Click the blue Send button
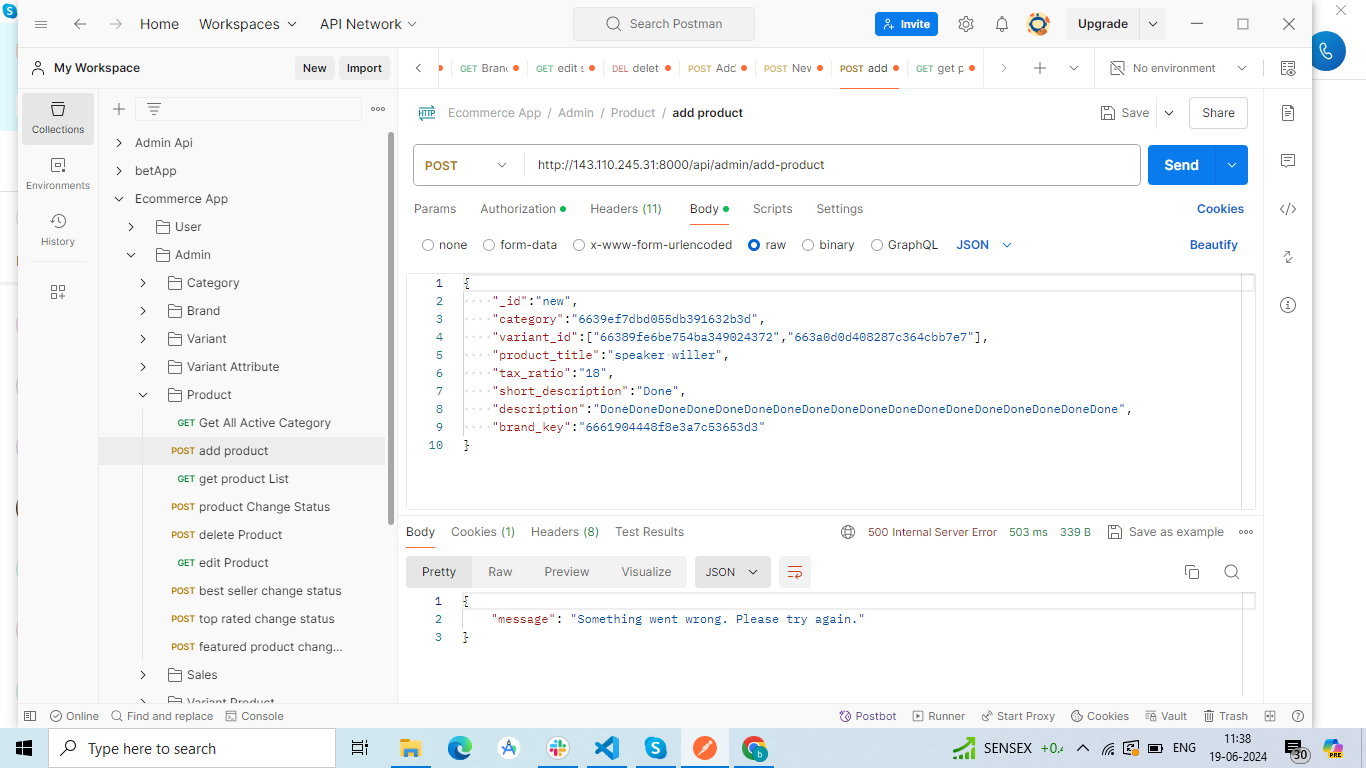Screen dimensions: 1366x768 1180,165
